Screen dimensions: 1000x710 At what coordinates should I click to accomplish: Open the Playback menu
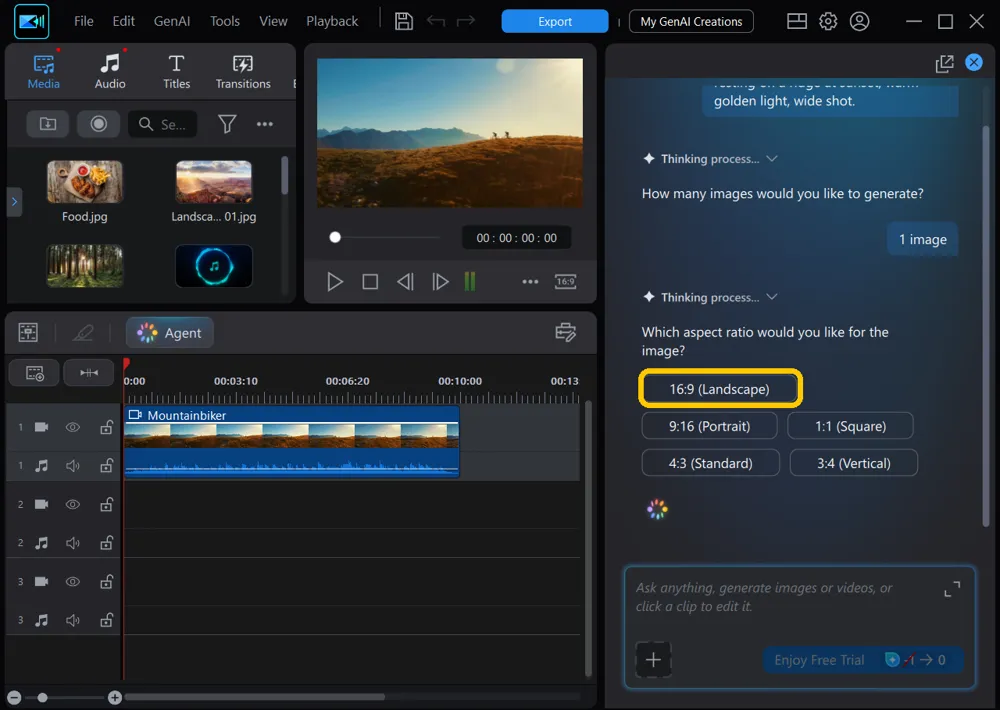(x=332, y=21)
